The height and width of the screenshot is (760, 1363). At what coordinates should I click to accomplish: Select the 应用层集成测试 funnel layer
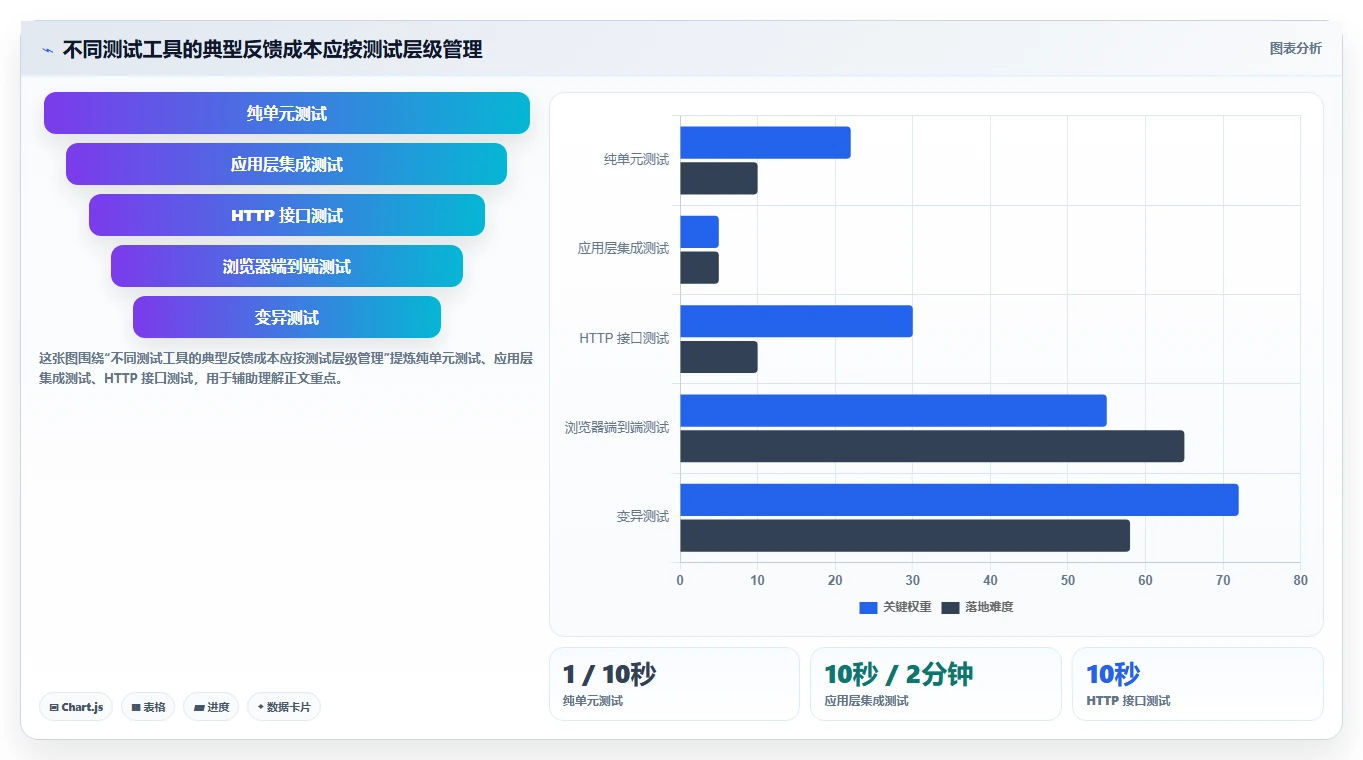[287, 164]
